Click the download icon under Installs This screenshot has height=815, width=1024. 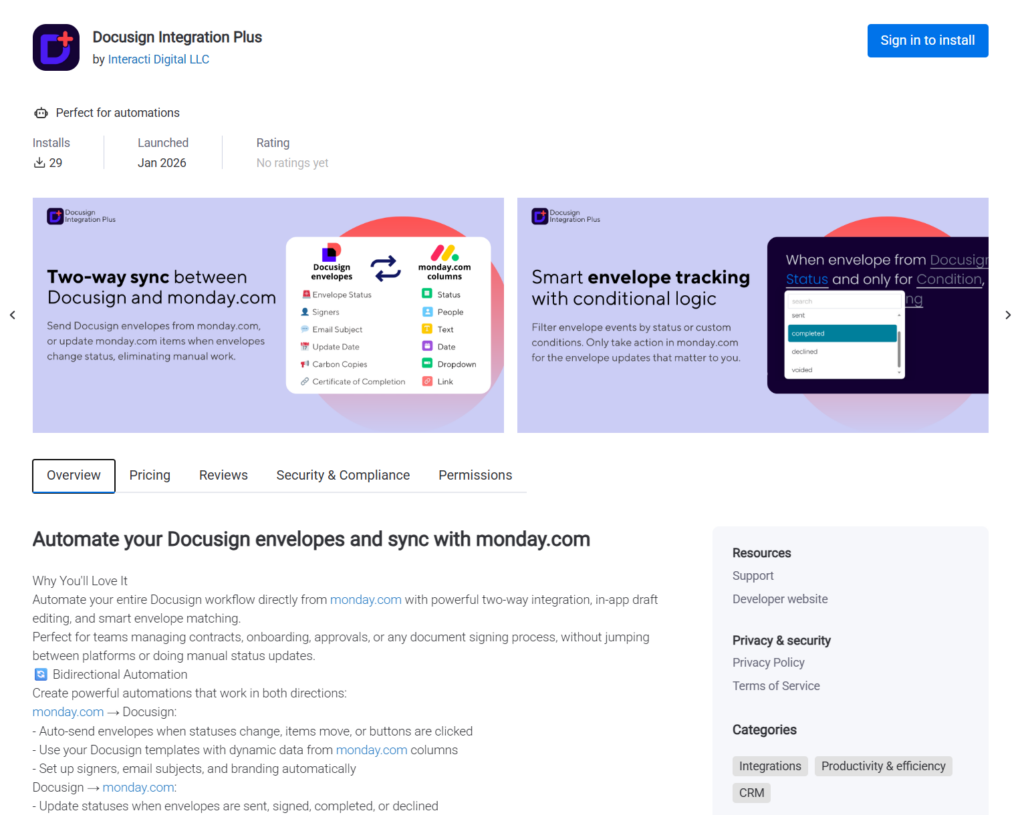coord(40,163)
